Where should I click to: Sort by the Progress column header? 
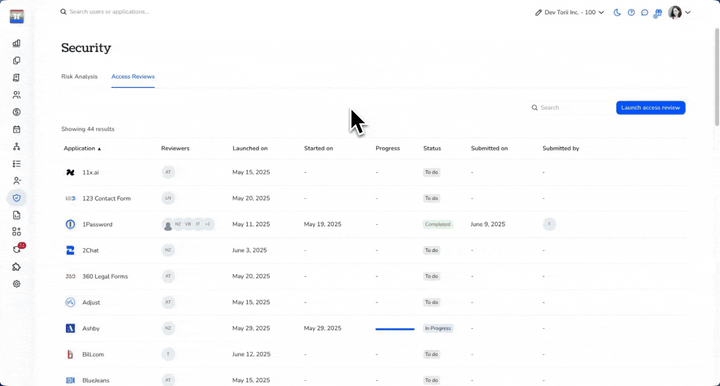click(x=388, y=148)
